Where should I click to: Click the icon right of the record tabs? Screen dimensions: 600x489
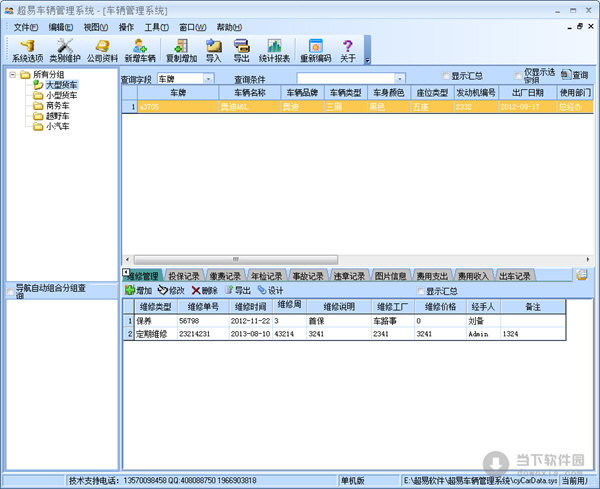coord(582,274)
